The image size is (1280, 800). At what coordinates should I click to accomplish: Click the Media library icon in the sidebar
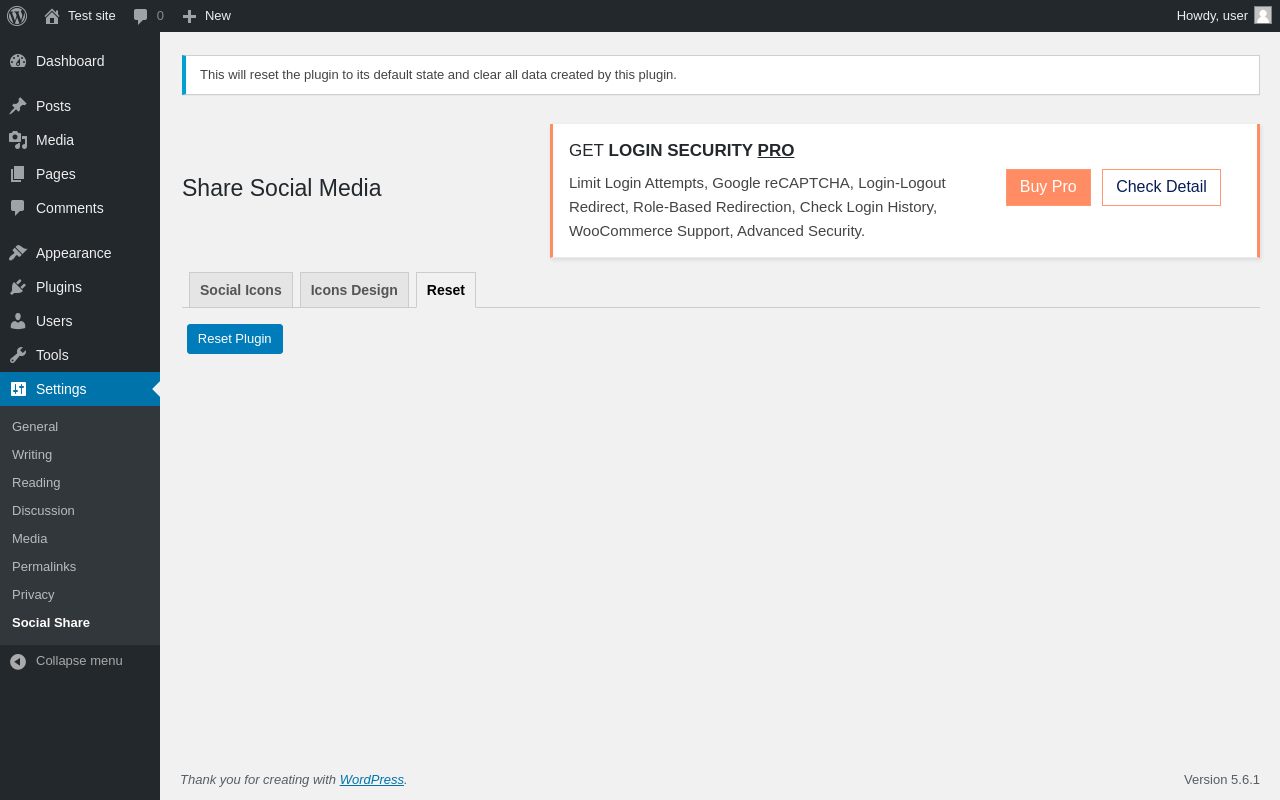[x=18, y=140]
